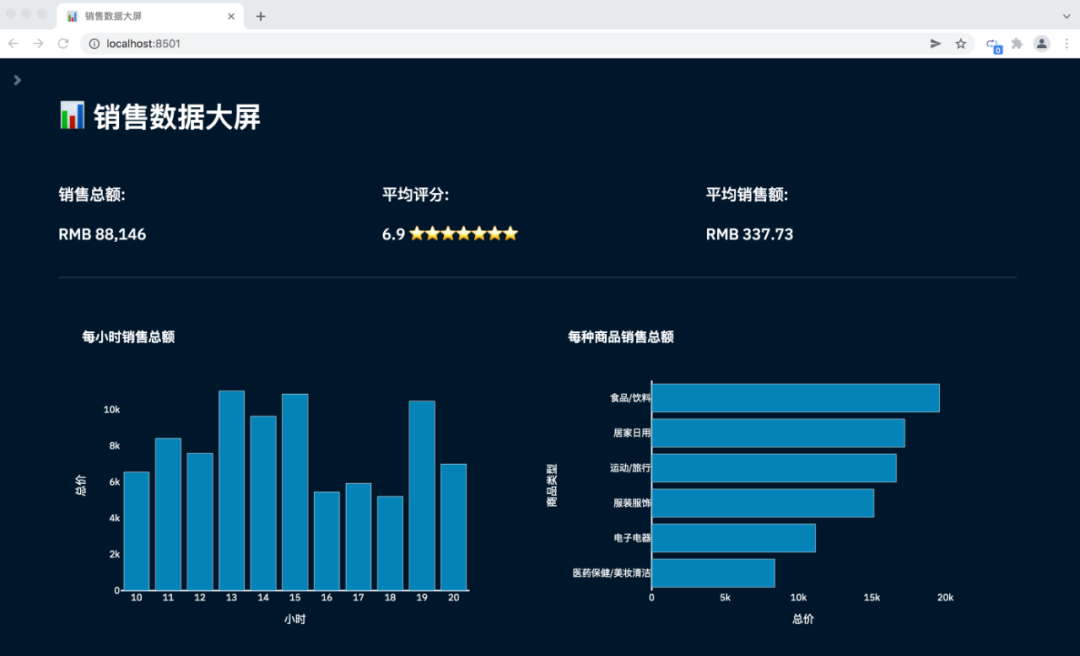Click the 10k y-axis tick label
Image resolution: width=1080 pixels, height=656 pixels.
112,409
